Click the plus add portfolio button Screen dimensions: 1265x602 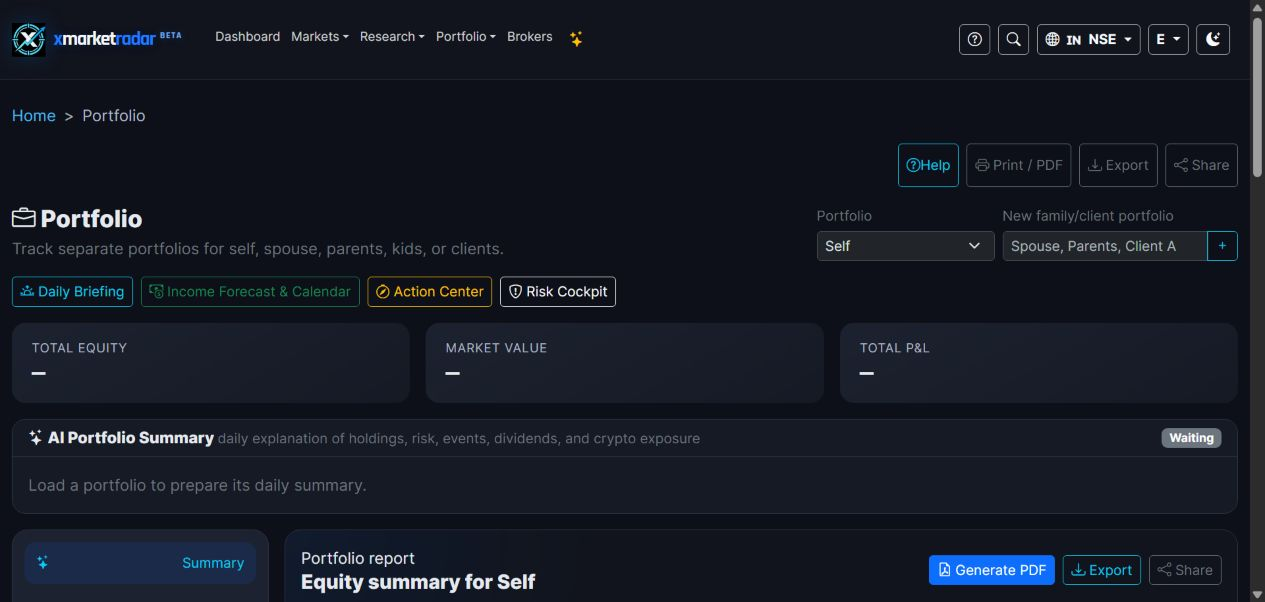tap(1222, 246)
